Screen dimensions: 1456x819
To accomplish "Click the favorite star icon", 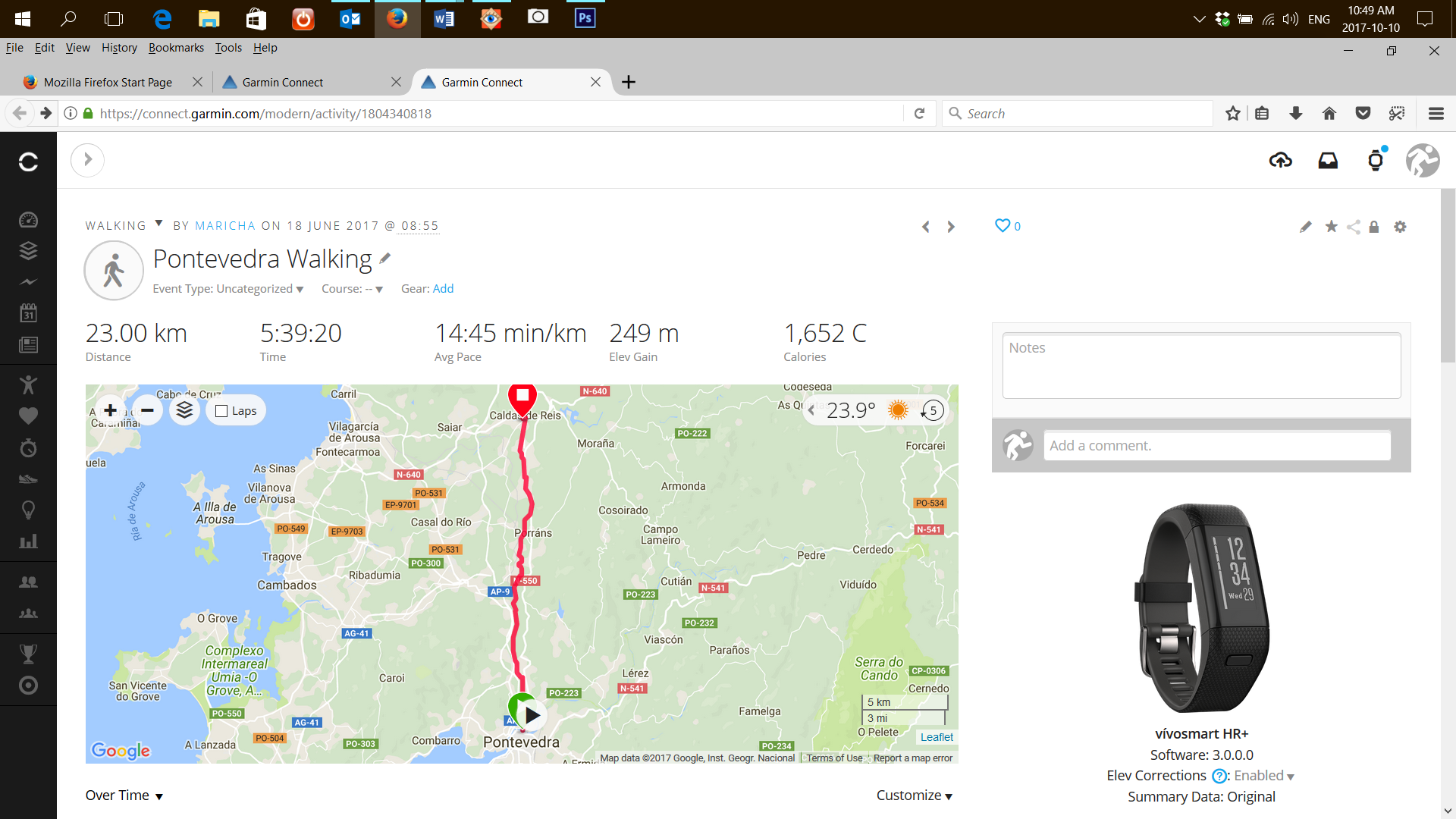I will tap(1331, 227).
